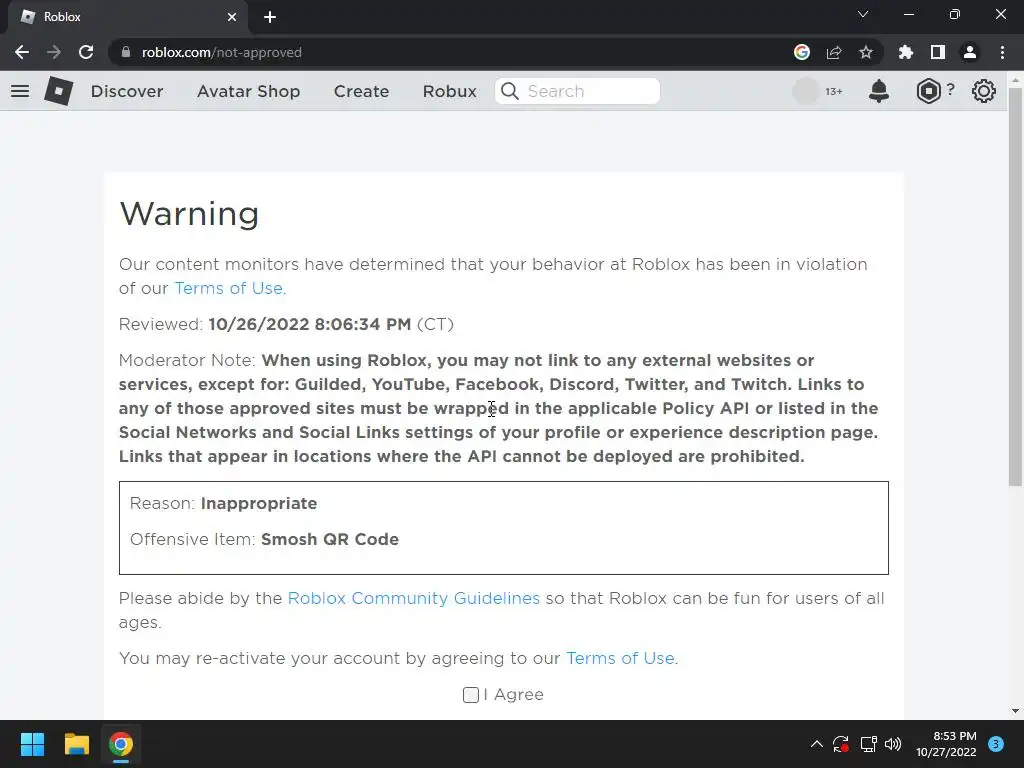The height and width of the screenshot is (768, 1024).
Task: Toggle the browser side panel
Action: [x=938, y=52]
